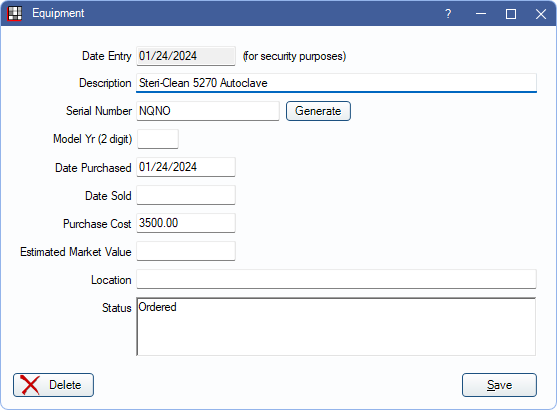Select the Model Yr input box
The height and width of the screenshot is (410, 557).
click(x=158, y=139)
